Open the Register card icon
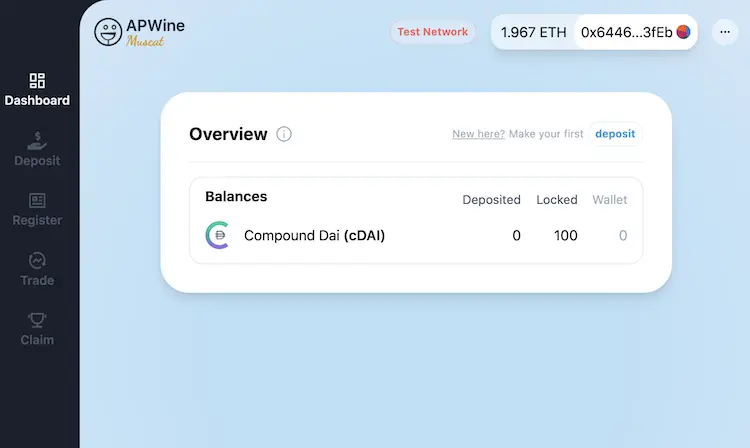The image size is (750, 448). point(37,200)
